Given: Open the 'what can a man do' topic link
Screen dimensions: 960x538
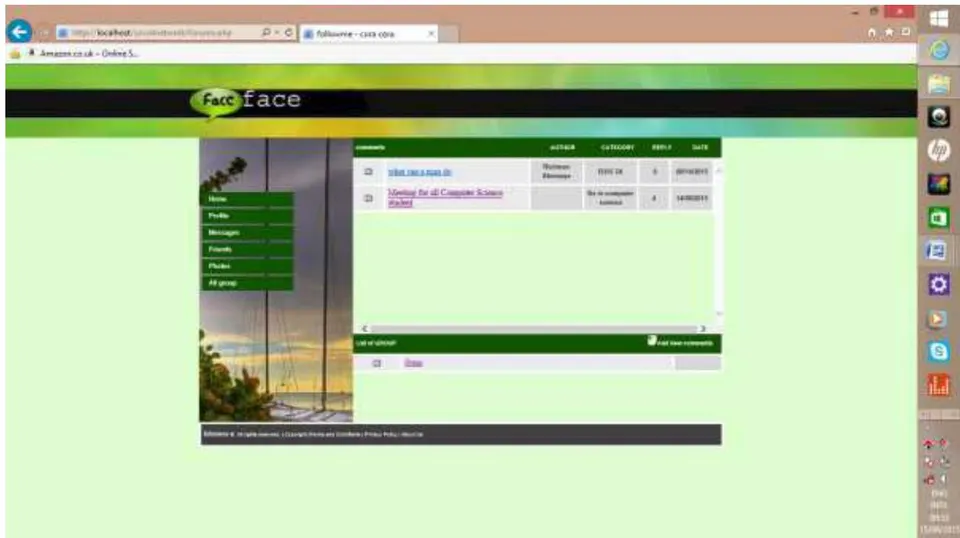Looking at the screenshot, I should [420, 172].
